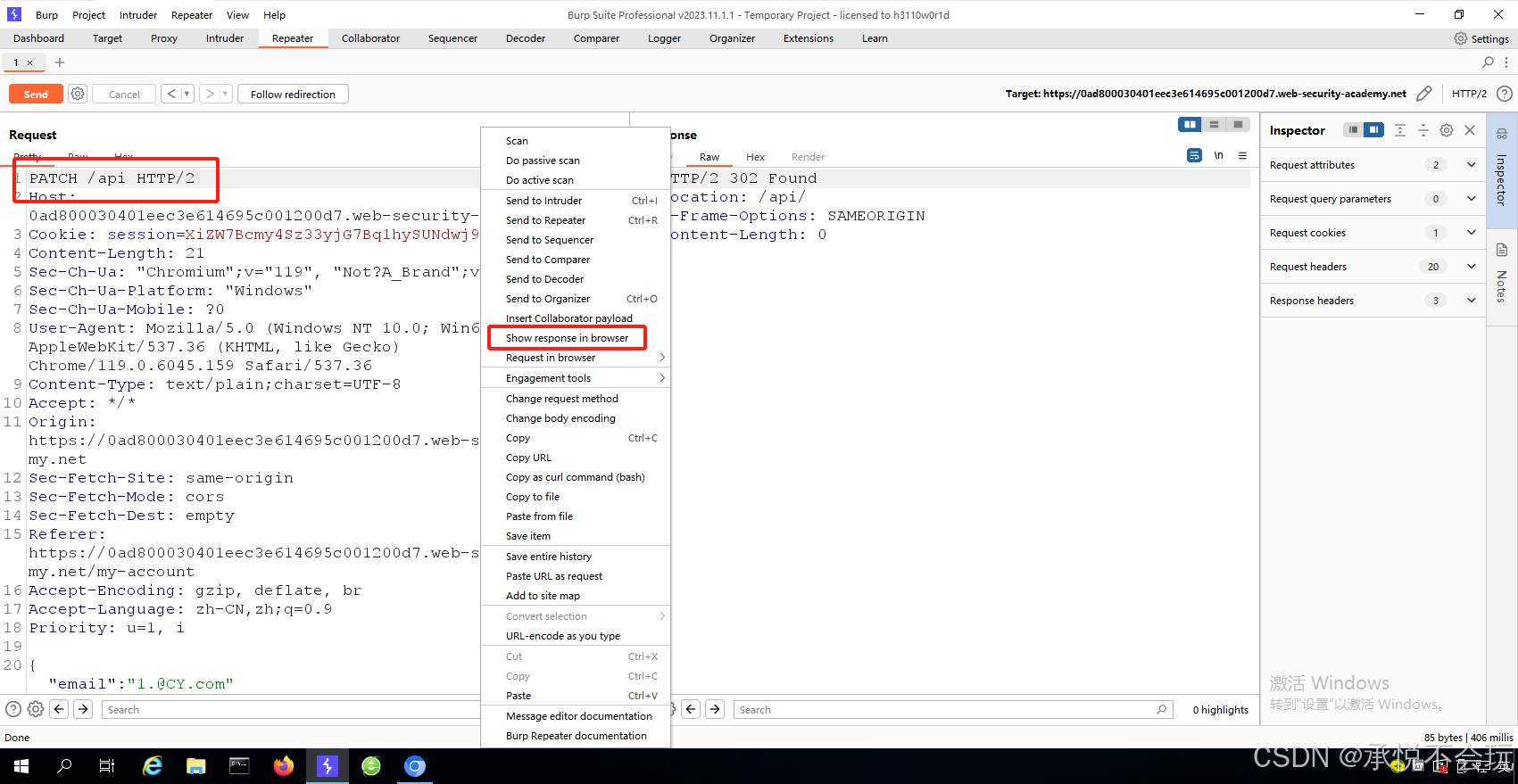The height and width of the screenshot is (784, 1518).
Task: Open Inspector settings gear
Action: tap(1447, 130)
